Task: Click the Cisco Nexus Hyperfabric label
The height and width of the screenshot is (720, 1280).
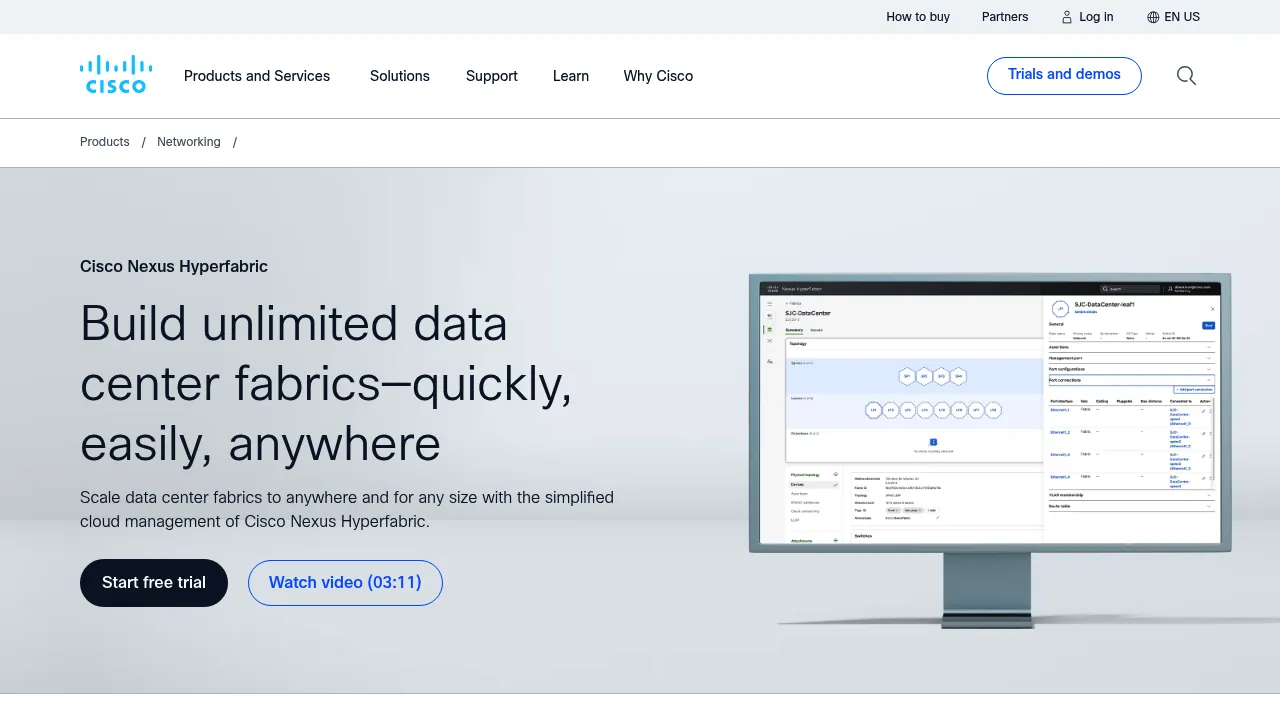Action: [174, 266]
